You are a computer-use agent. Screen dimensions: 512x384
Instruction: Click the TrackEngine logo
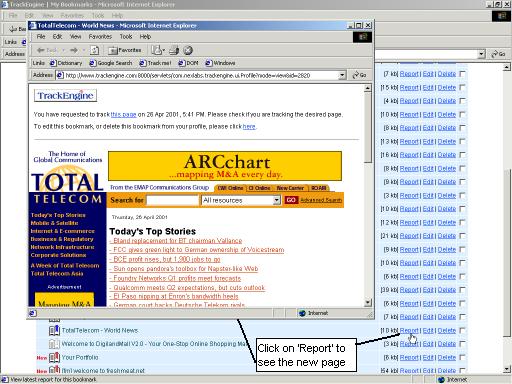[65, 96]
